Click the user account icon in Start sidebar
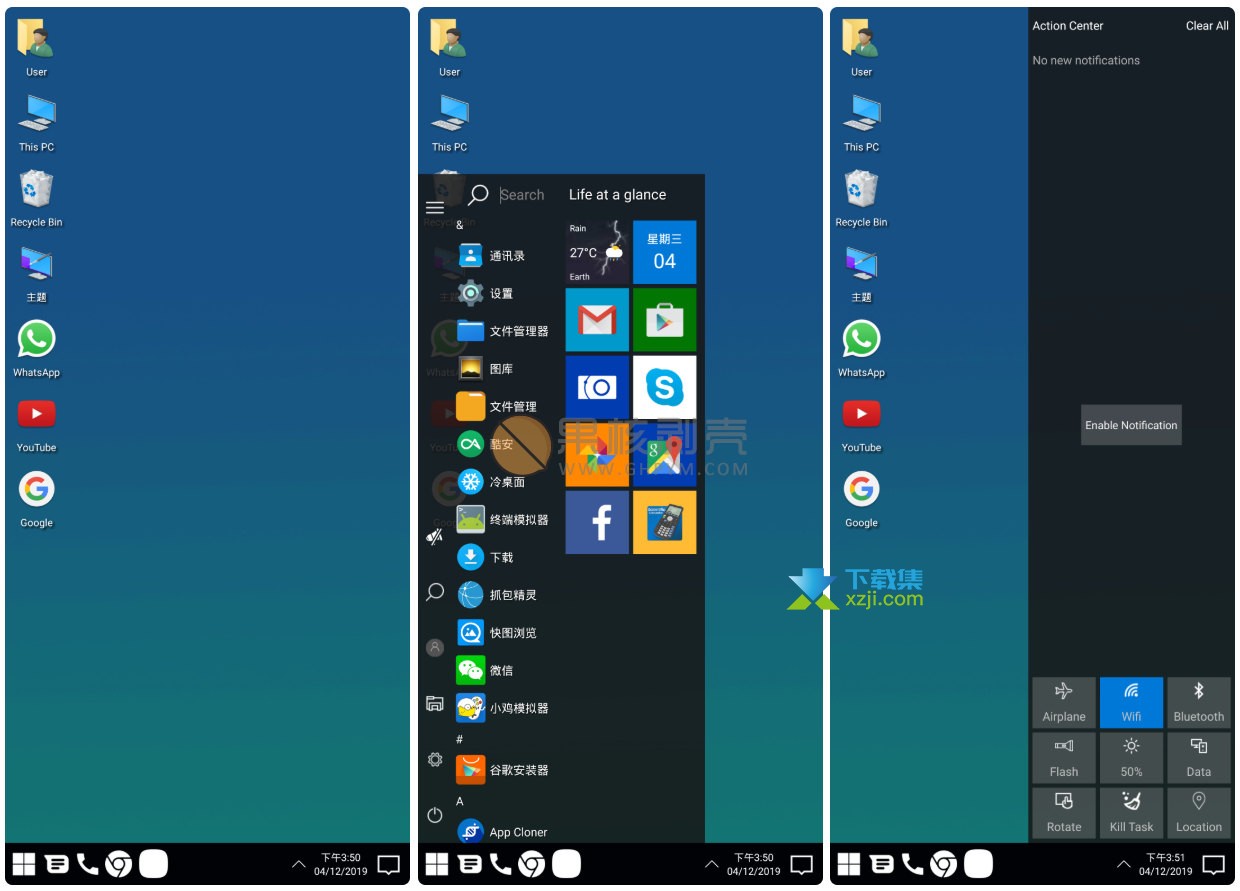This screenshot has height=891, width=1240. tap(434, 647)
